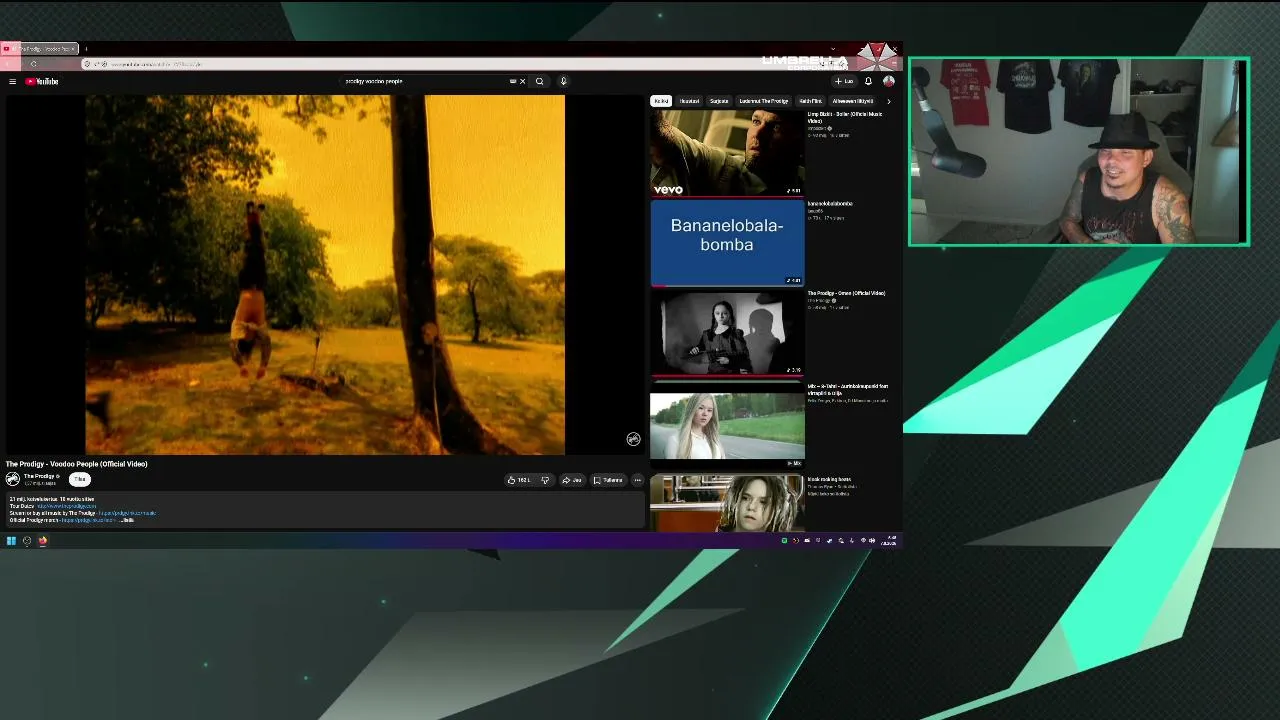Image resolution: width=1280 pixels, height=720 pixels.
Task: Reload the page in the browser
Action: [x=33, y=64]
